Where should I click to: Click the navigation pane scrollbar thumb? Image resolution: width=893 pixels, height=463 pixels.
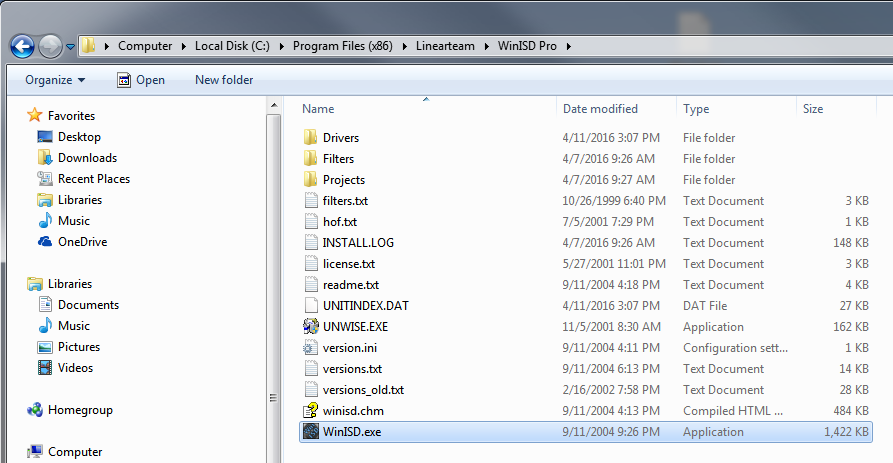[274, 288]
